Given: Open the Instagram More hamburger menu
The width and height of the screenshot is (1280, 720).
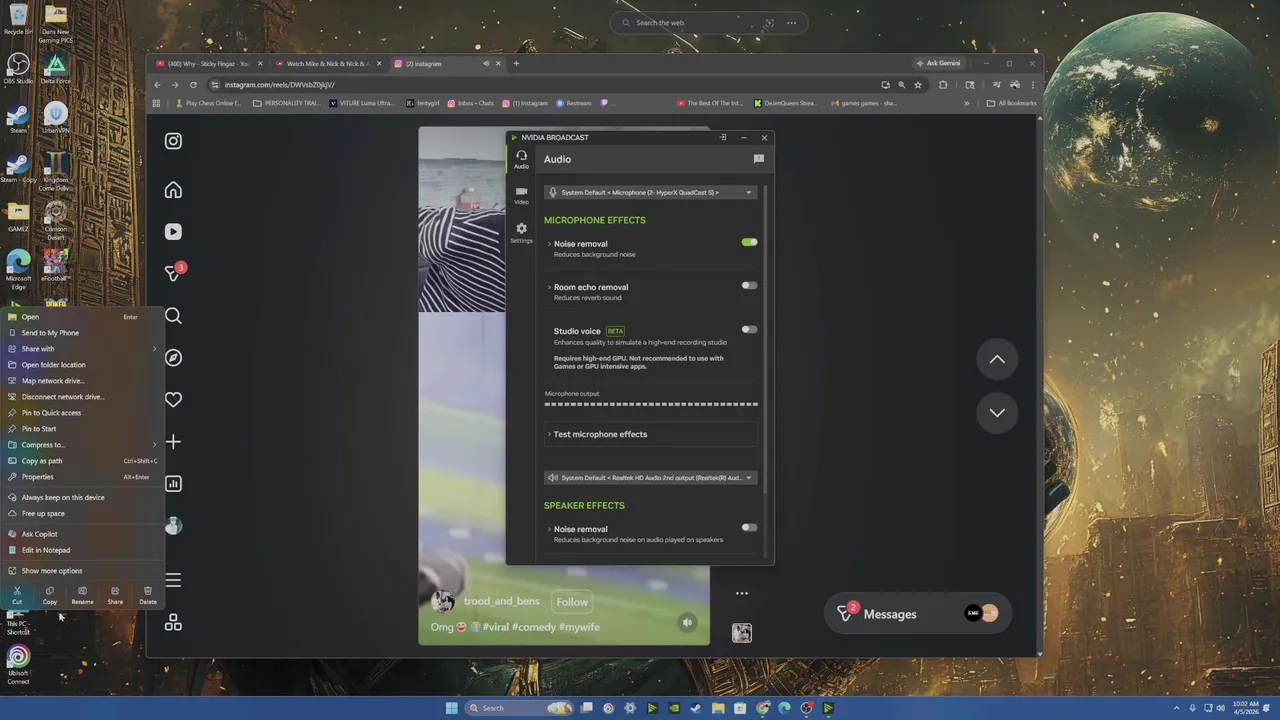Looking at the screenshot, I should point(173,580).
